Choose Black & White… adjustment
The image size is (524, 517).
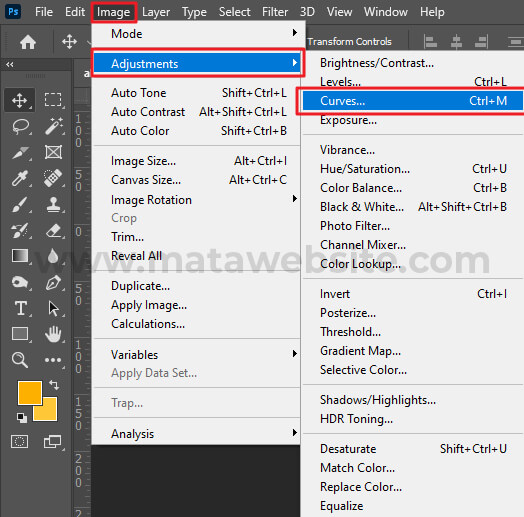(413, 207)
